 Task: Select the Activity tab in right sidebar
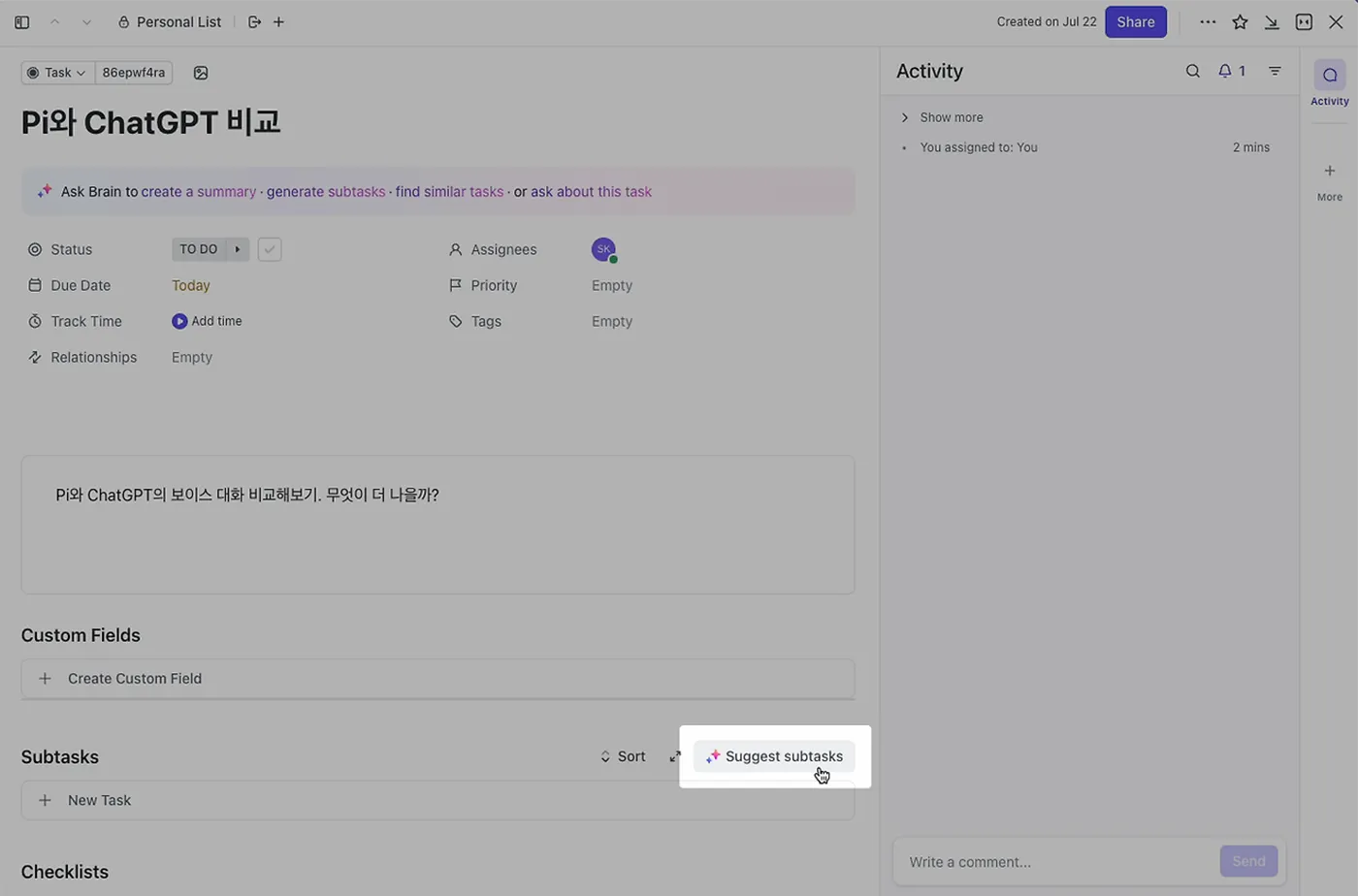point(1329,82)
